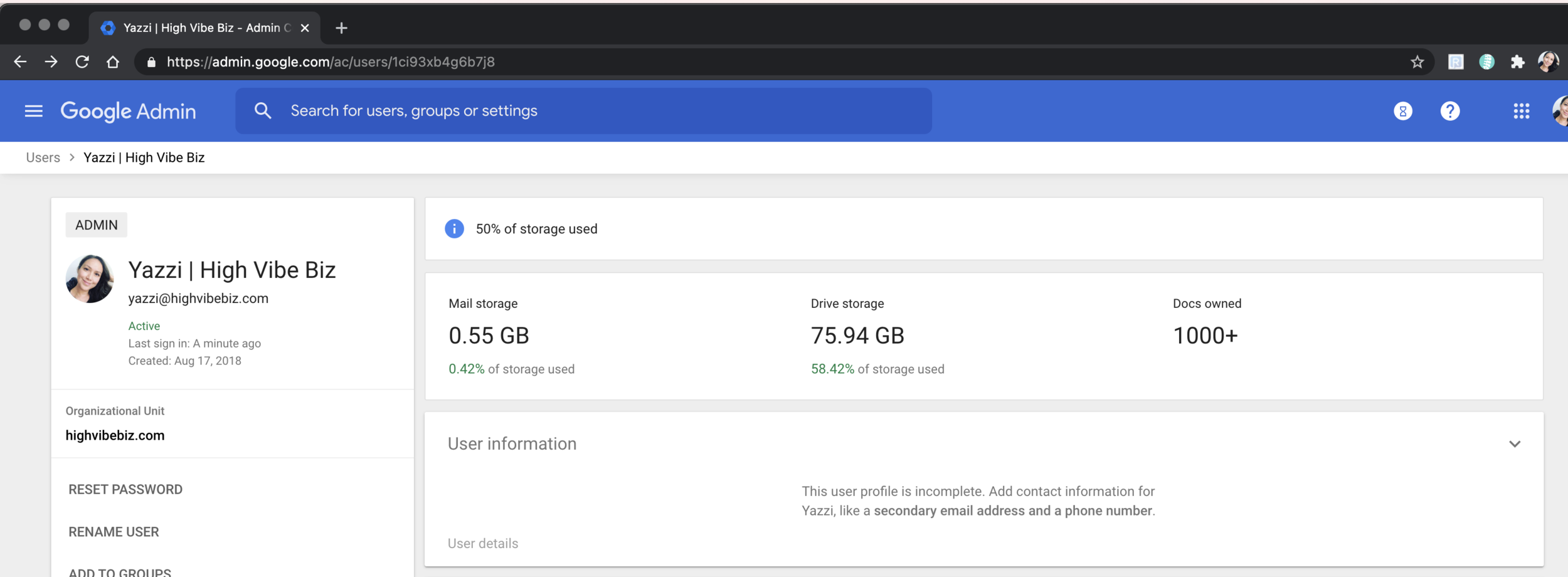Open the new tab plus button
This screenshot has height=577, width=1568.
click(x=342, y=28)
